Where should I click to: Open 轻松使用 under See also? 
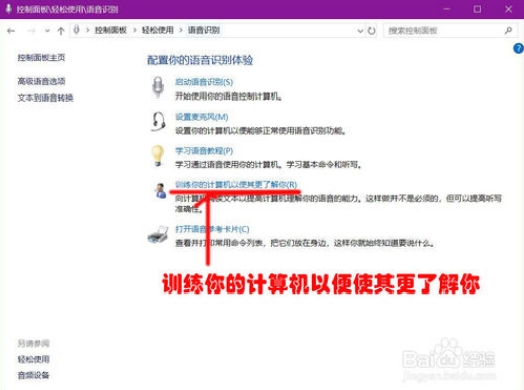(x=33, y=359)
